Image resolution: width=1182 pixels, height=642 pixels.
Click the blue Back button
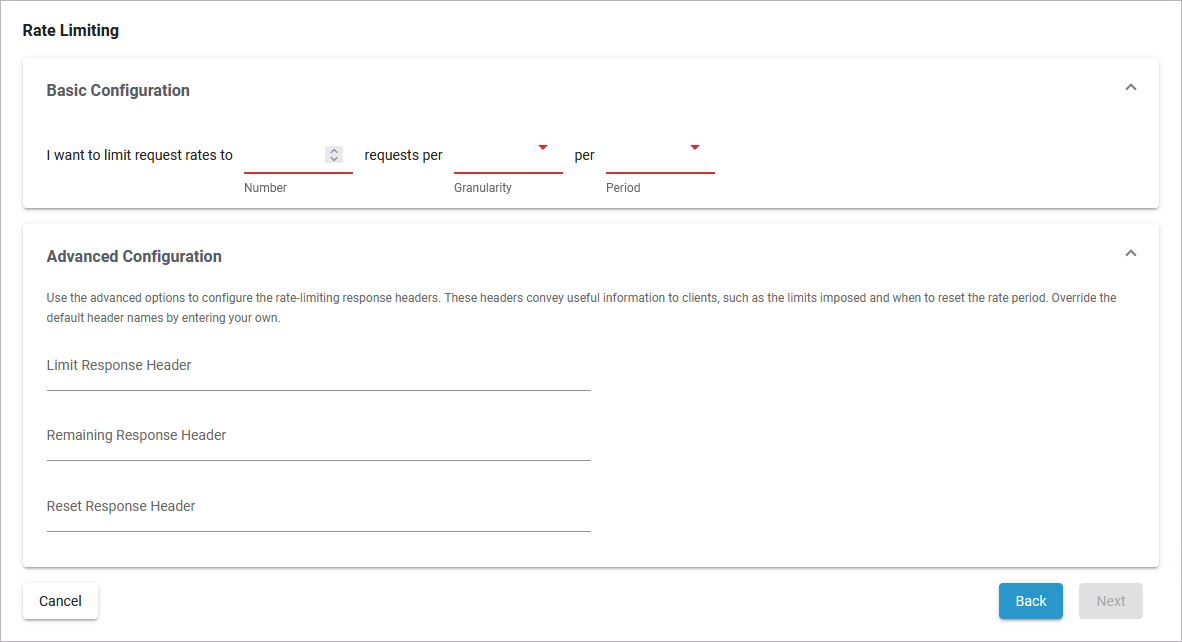1030,601
